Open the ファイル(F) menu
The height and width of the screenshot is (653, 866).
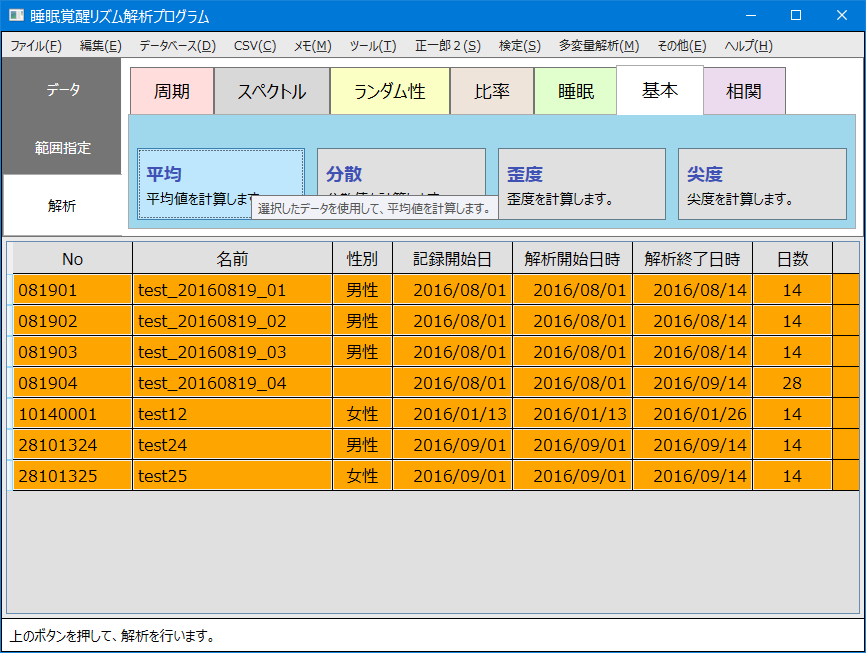36,46
